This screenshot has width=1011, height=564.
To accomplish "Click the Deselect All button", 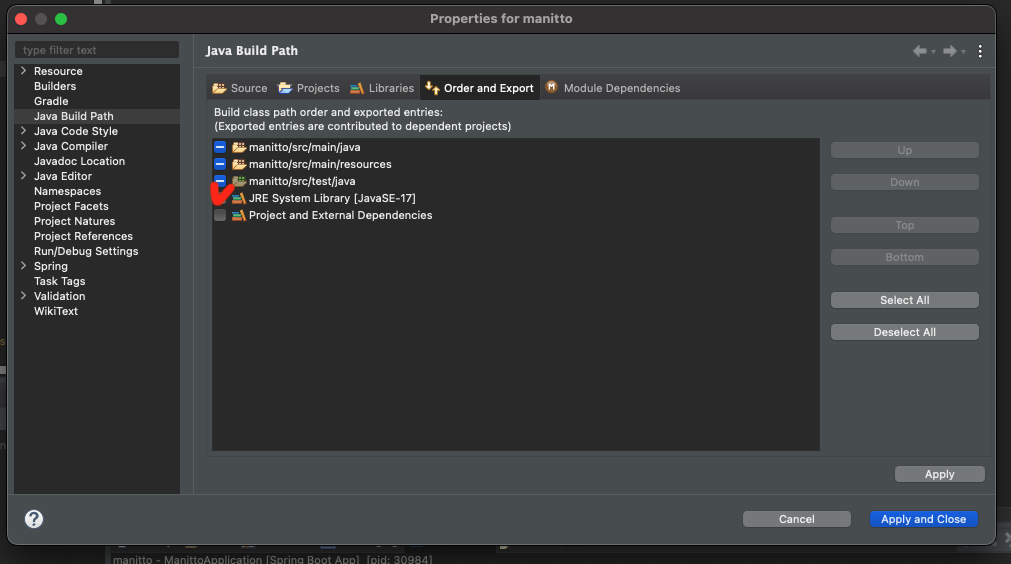I will point(905,332).
